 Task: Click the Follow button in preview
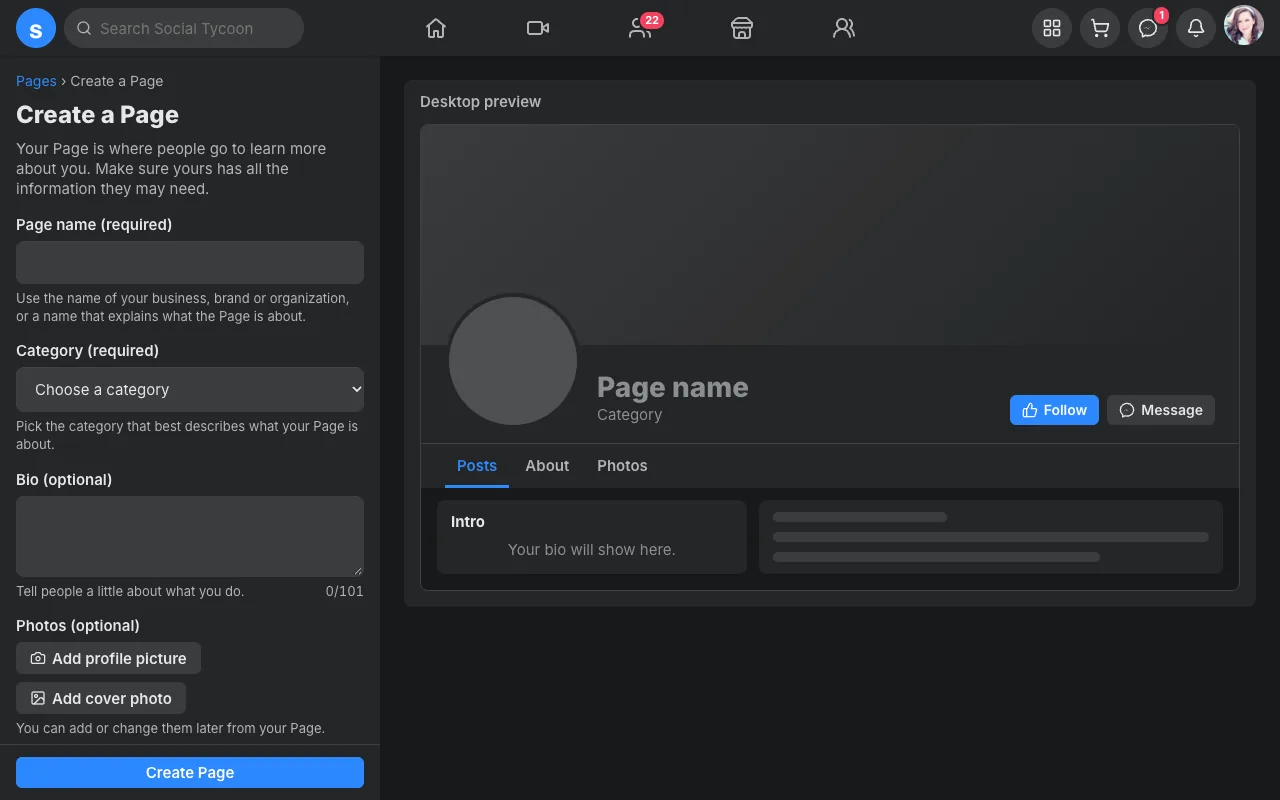1054,410
